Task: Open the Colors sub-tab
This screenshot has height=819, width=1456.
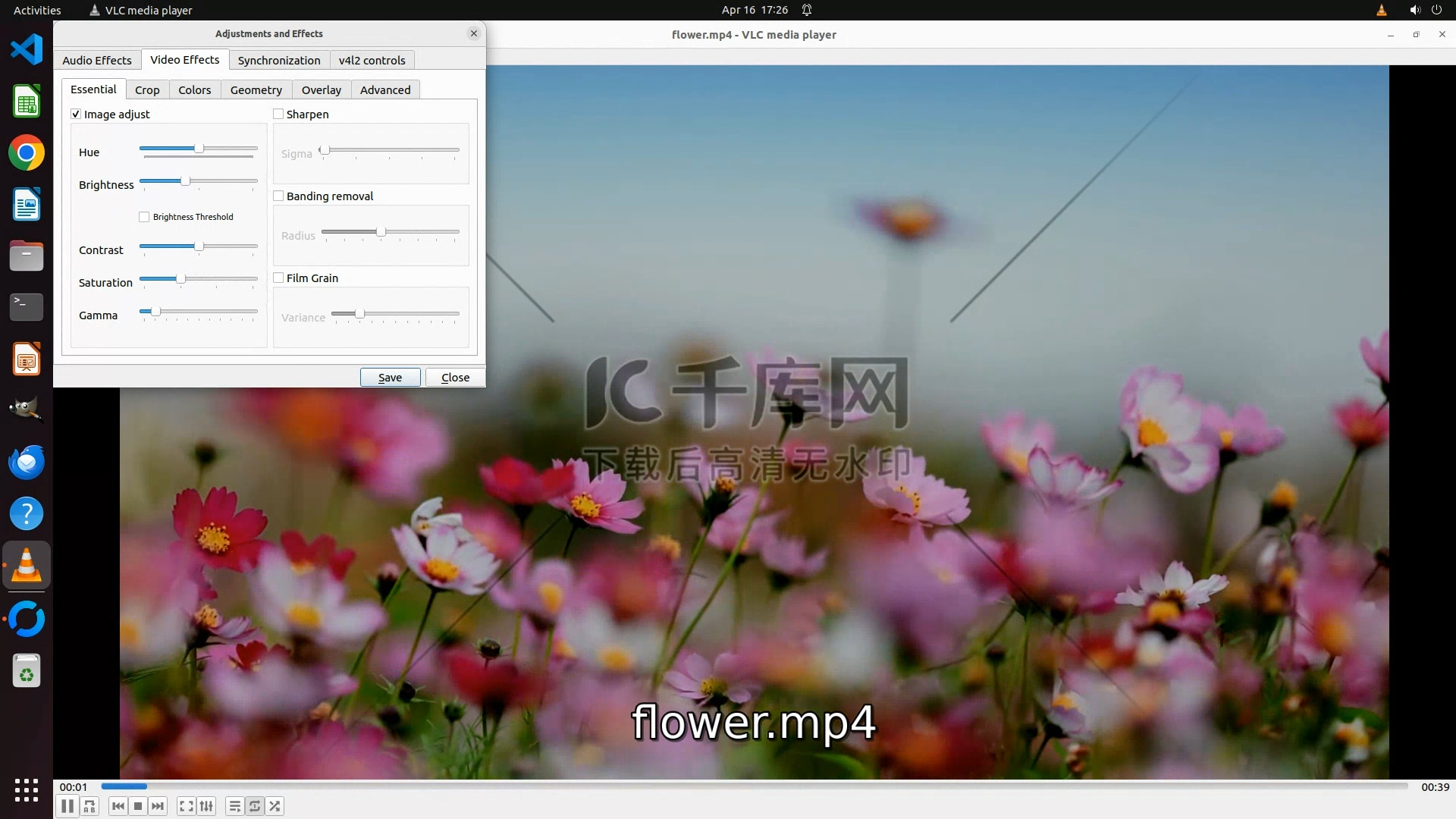Action: [194, 89]
